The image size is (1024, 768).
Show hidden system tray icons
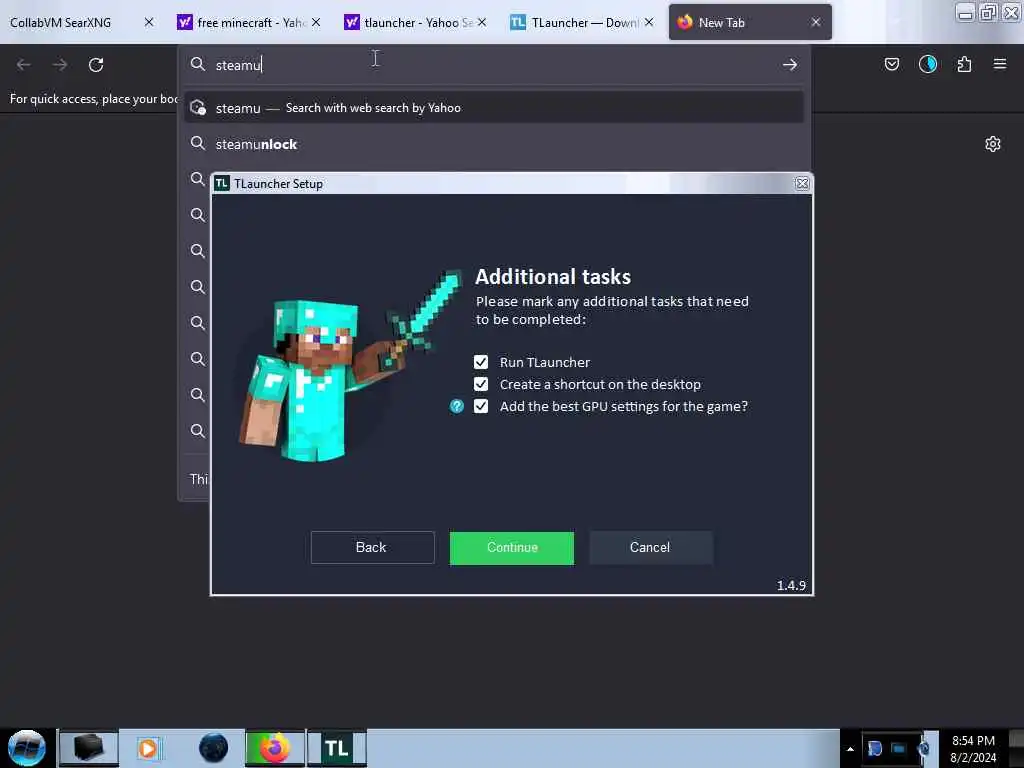click(850, 749)
